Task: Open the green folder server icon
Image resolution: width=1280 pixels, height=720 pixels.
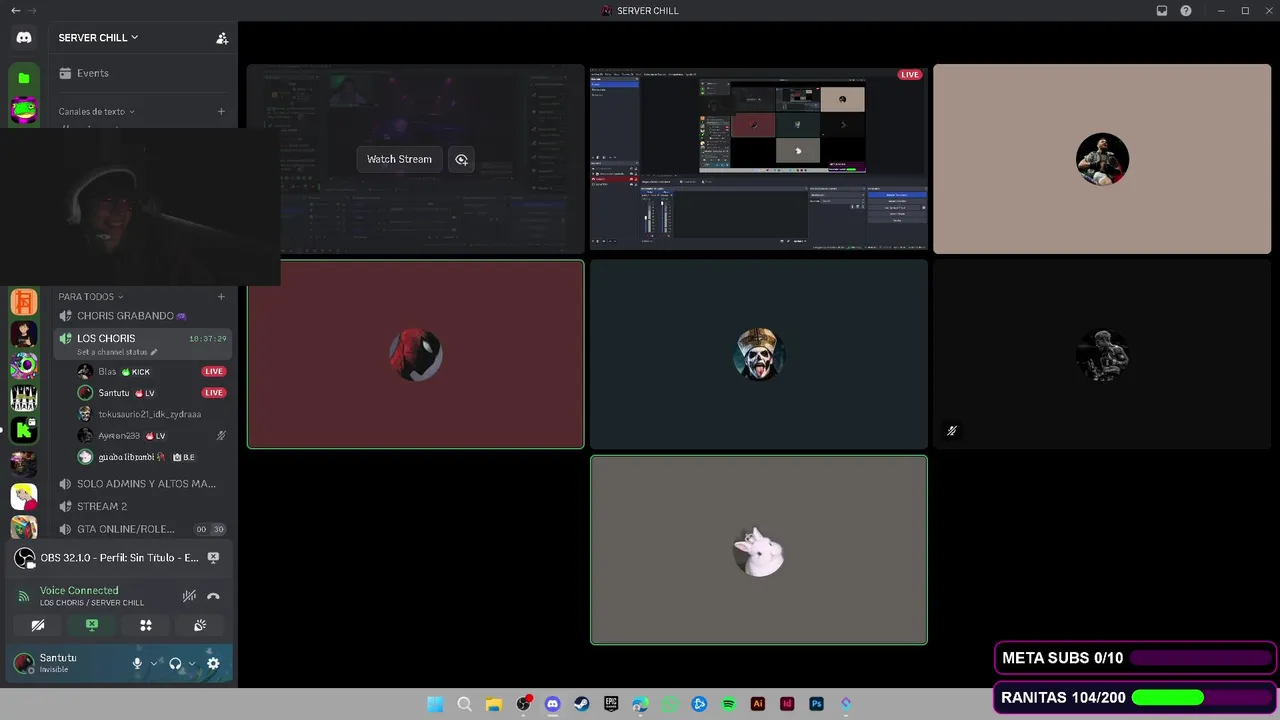Action: pos(24,78)
